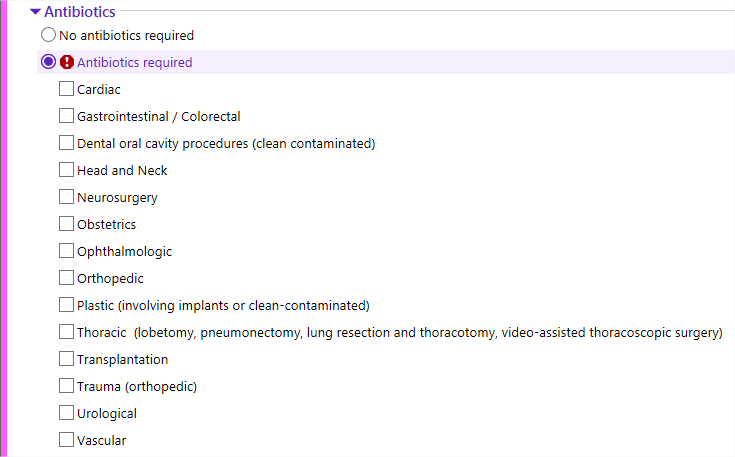
Task: Tick the Orthopedic checkbox
Action: pos(66,278)
